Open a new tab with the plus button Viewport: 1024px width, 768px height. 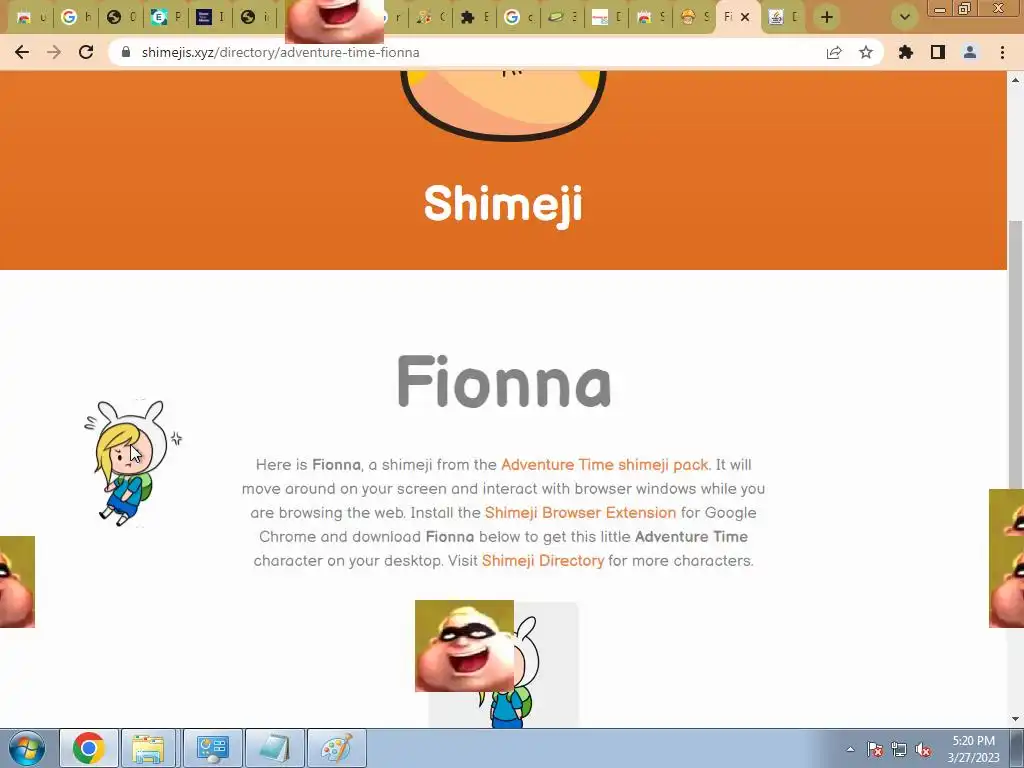[x=827, y=17]
